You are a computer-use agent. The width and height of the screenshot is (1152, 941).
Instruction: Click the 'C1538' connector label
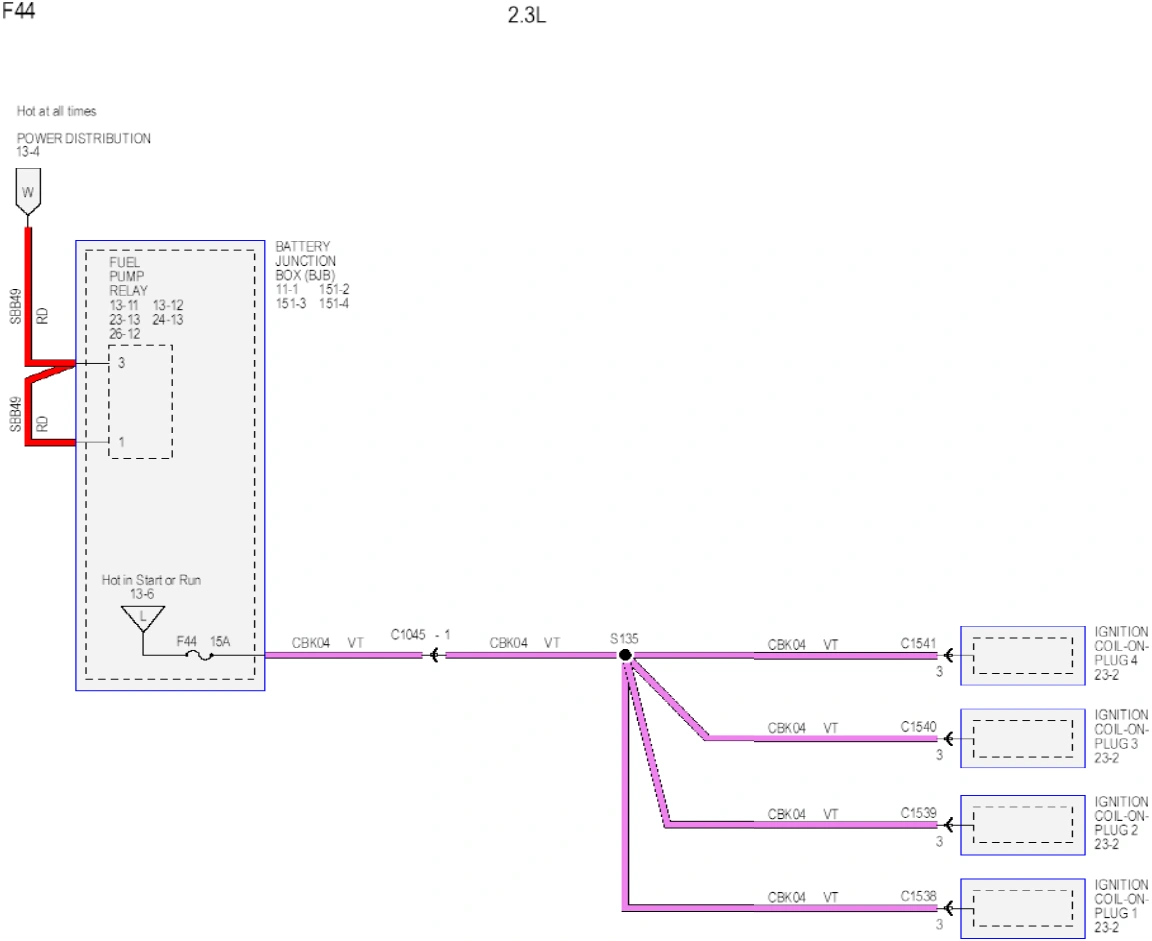[x=918, y=896]
